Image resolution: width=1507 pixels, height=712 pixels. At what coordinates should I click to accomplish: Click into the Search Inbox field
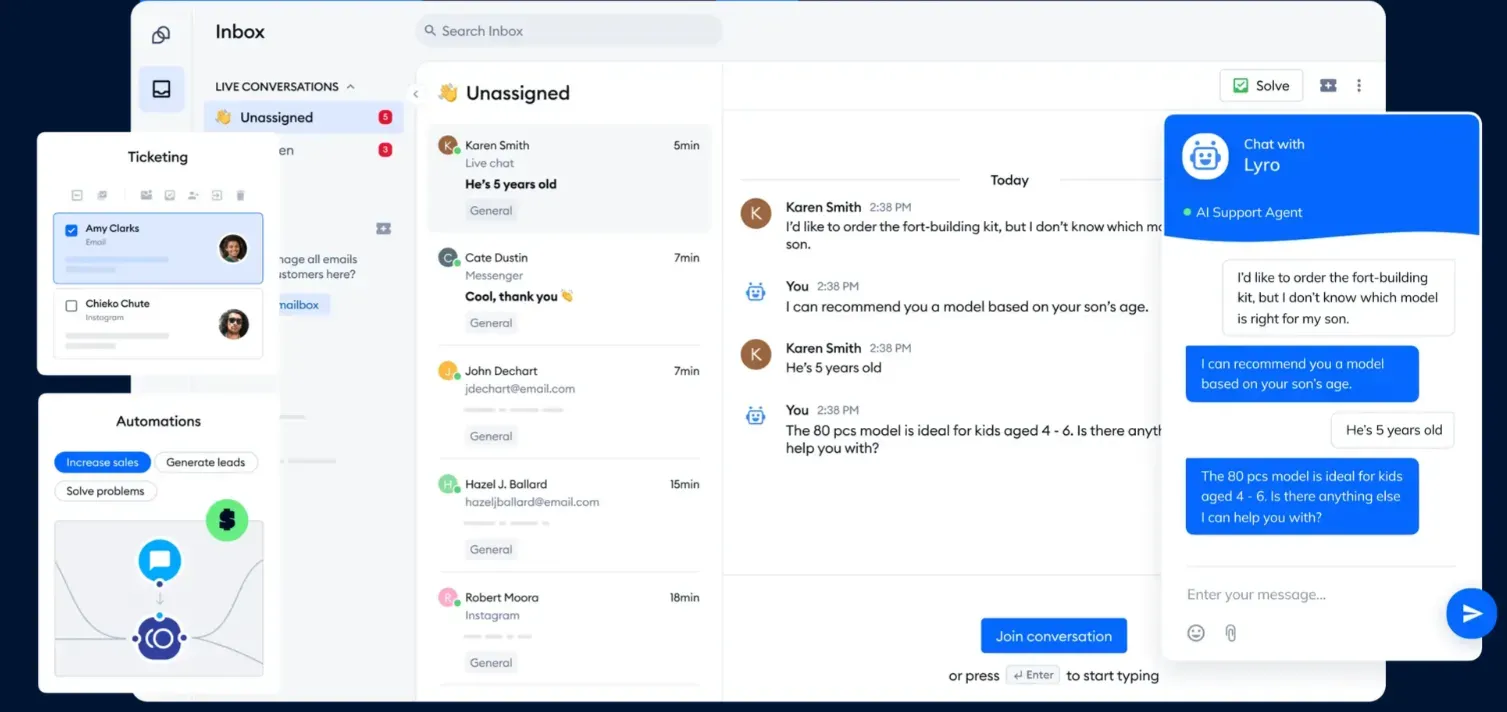[x=569, y=31]
